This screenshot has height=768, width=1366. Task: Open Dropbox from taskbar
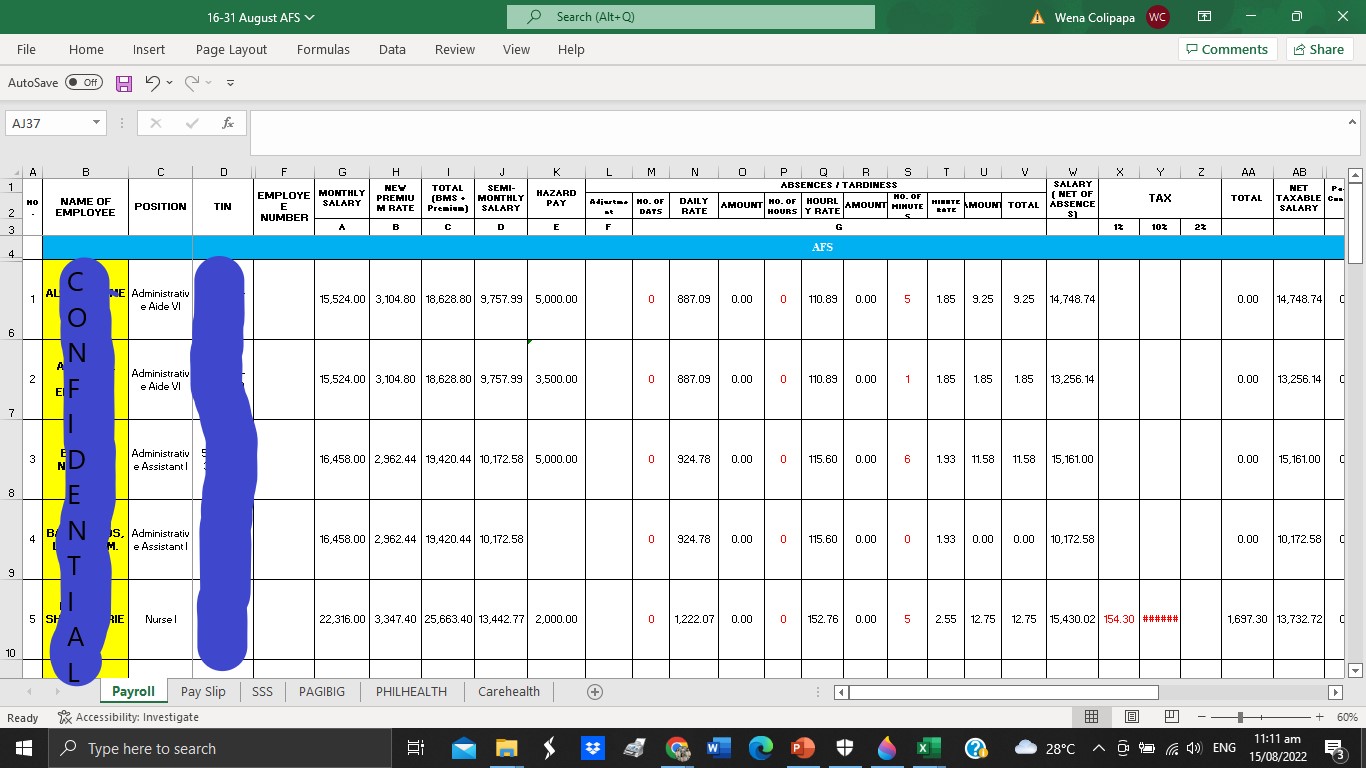592,747
